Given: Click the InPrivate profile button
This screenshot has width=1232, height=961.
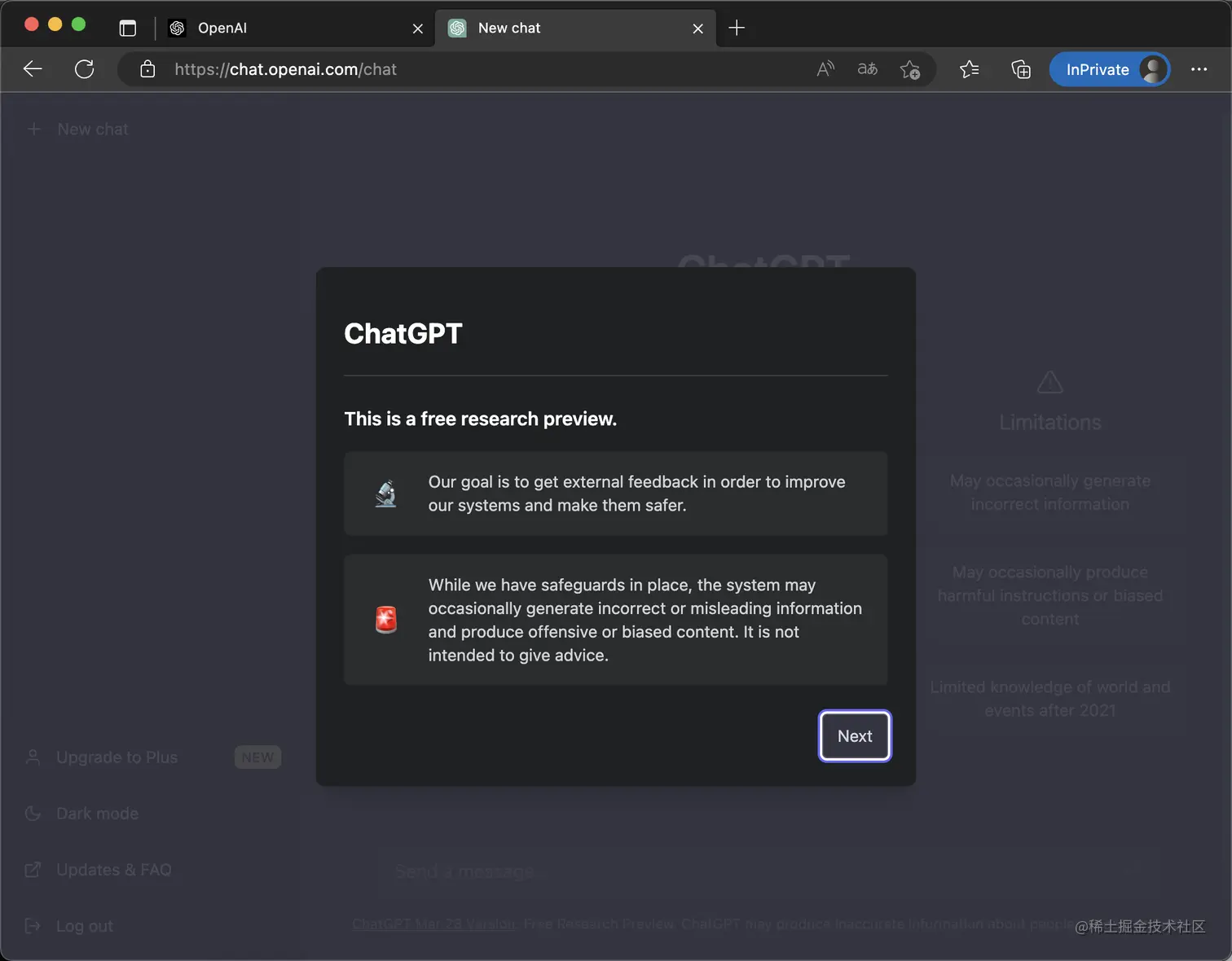Looking at the screenshot, I should point(1110,69).
